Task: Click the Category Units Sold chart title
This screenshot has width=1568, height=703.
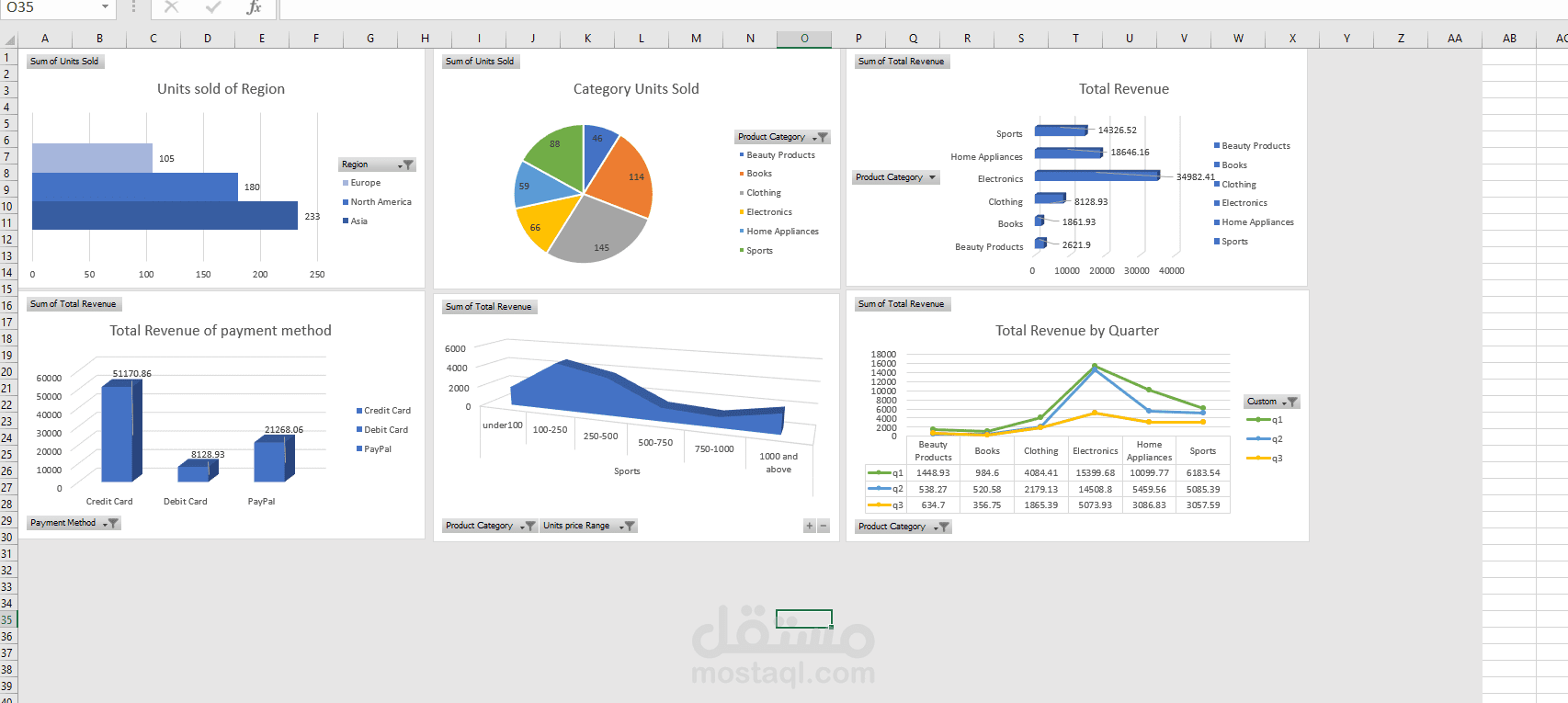Action: coord(636,89)
